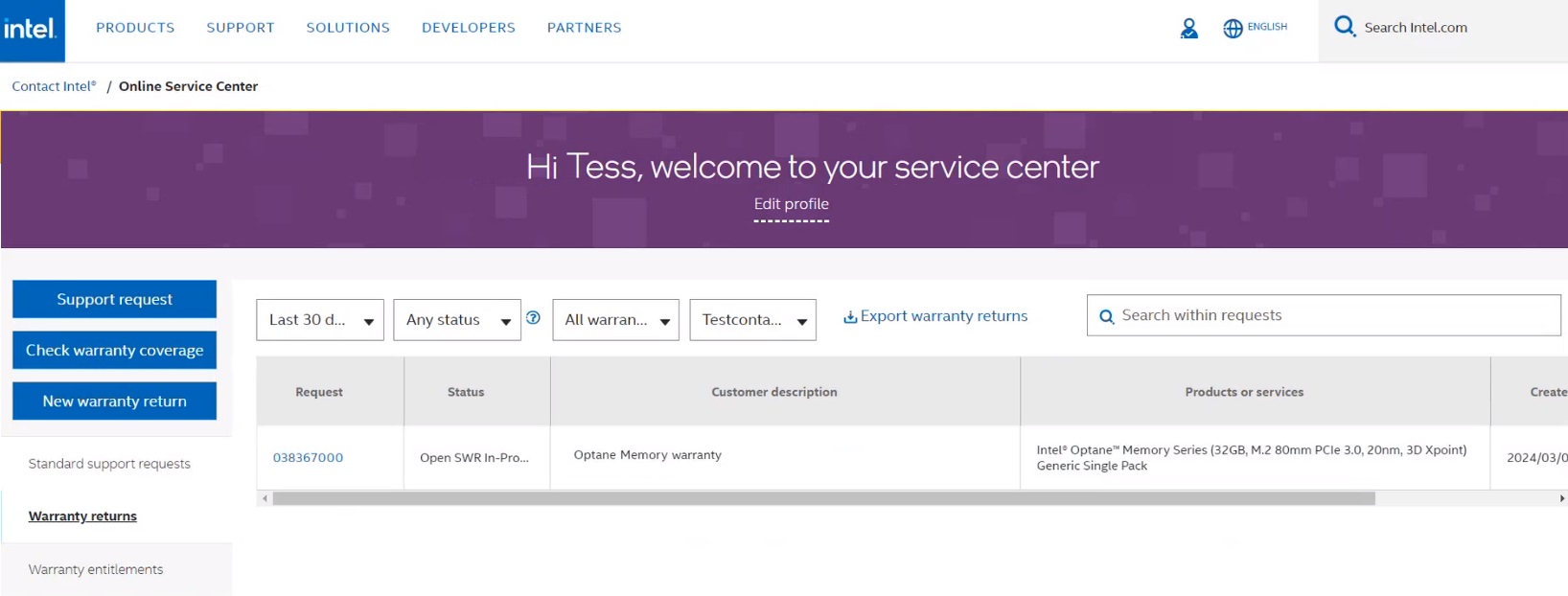The width and height of the screenshot is (1568, 596).
Task: Open the Developers menu
Action: 469,28
